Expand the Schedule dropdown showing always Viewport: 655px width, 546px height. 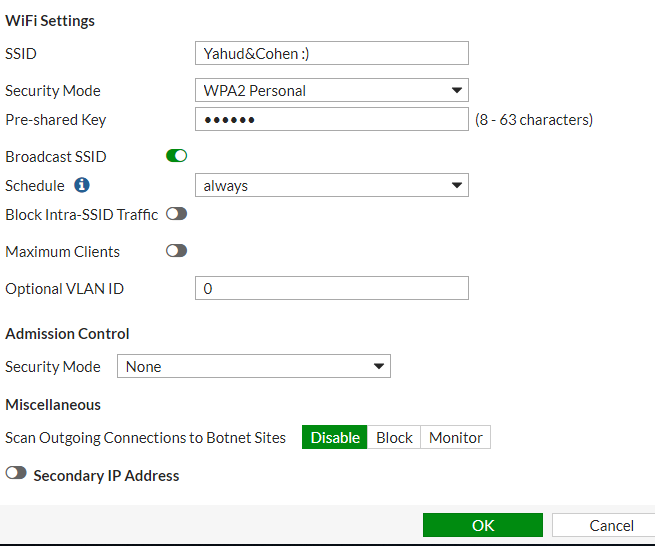pyautogui.click(x=331, y=186)
